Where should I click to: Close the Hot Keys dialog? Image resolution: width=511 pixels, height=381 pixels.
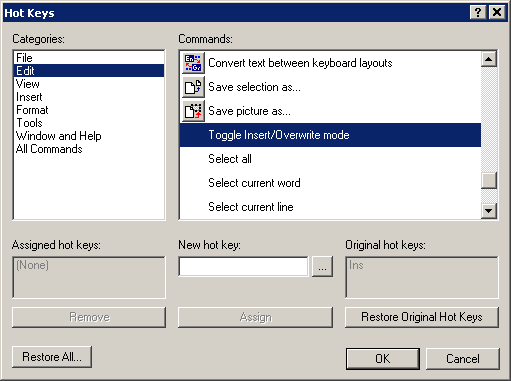point(497,13)
